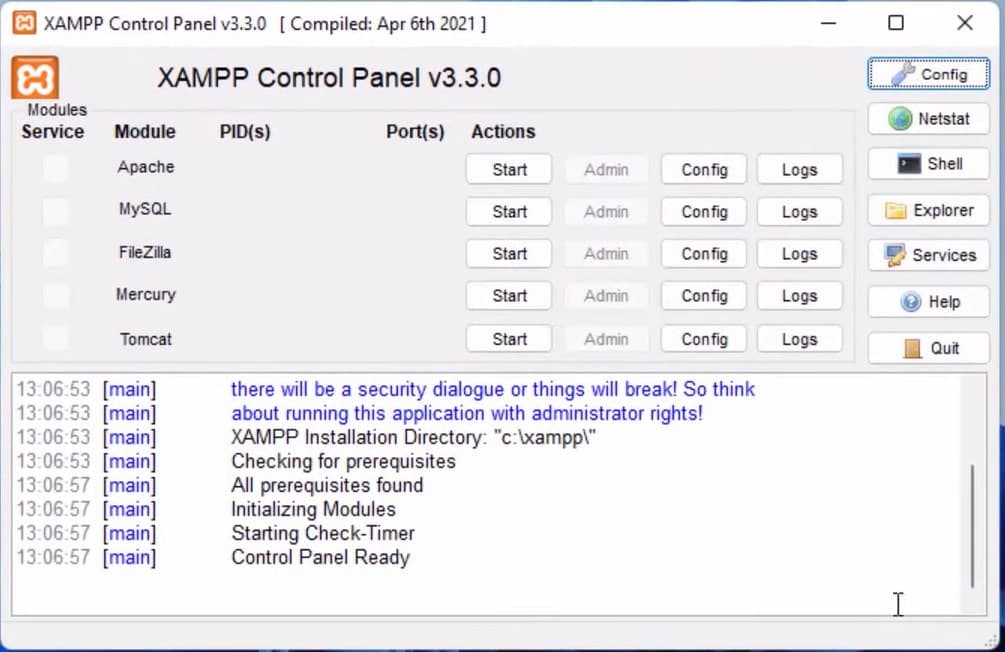Start the Apache module

[x=508, y=169]
